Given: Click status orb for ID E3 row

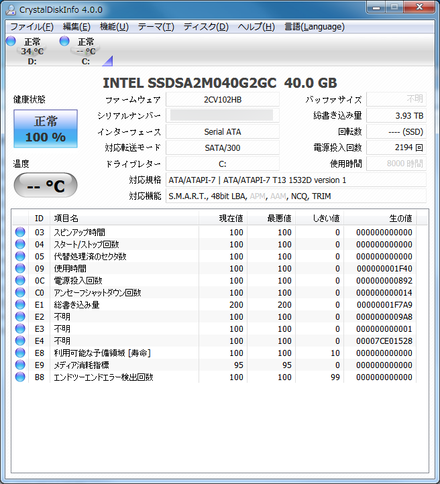Looking at the screenshot, I should point(20,328).
